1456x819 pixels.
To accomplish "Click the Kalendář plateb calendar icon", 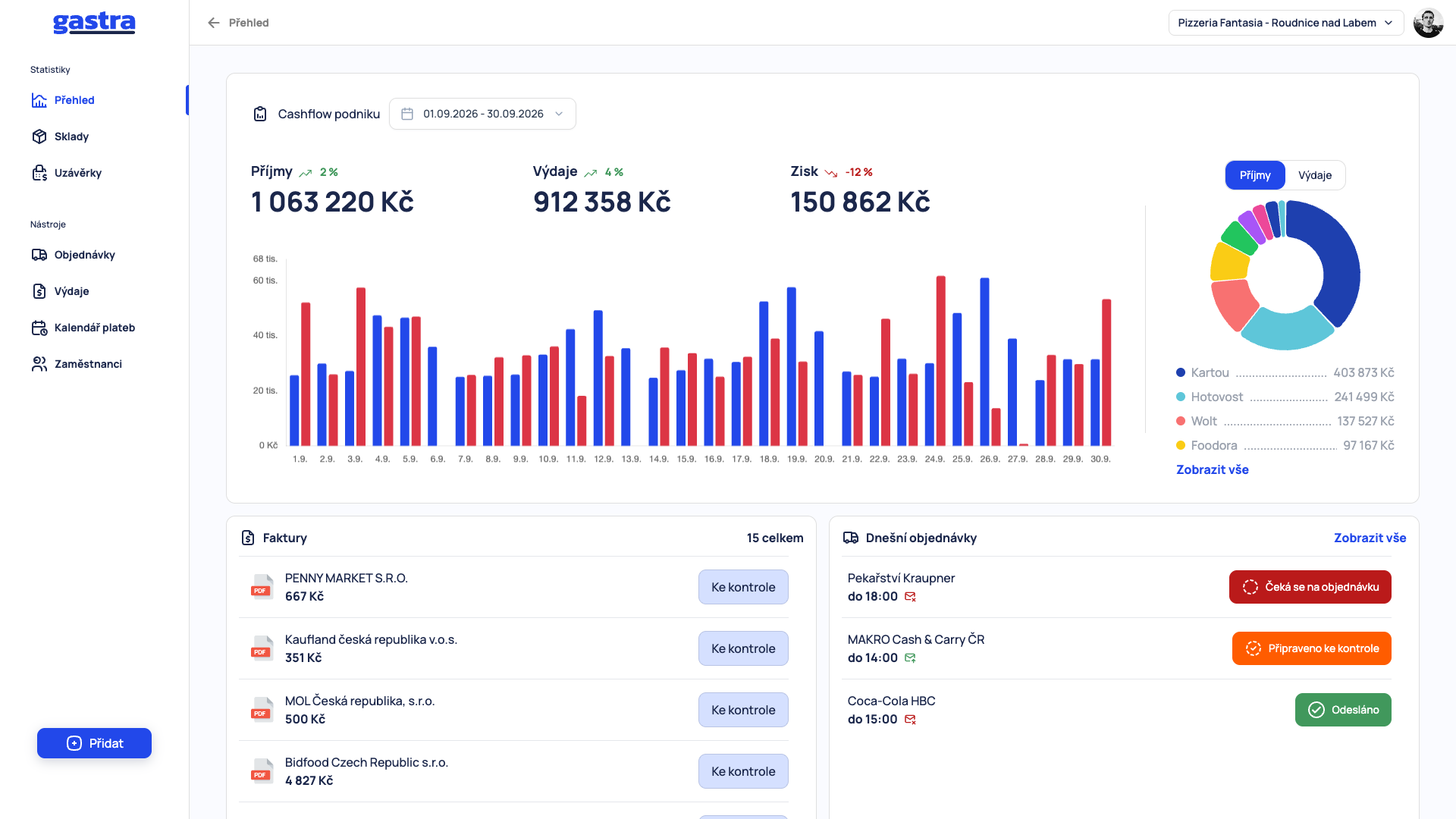I will tap(39, 328).
